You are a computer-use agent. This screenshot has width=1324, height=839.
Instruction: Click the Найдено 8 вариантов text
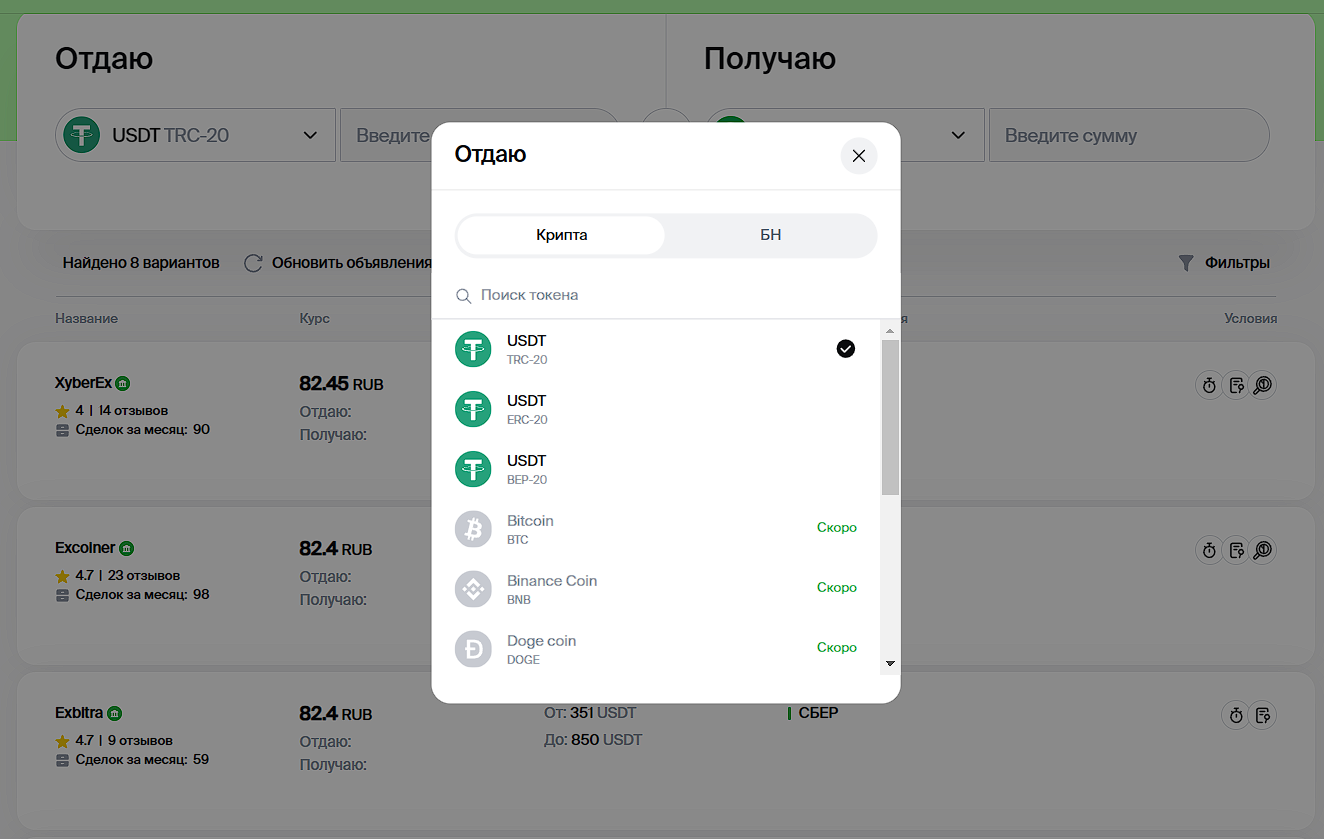tap(141, 263)
